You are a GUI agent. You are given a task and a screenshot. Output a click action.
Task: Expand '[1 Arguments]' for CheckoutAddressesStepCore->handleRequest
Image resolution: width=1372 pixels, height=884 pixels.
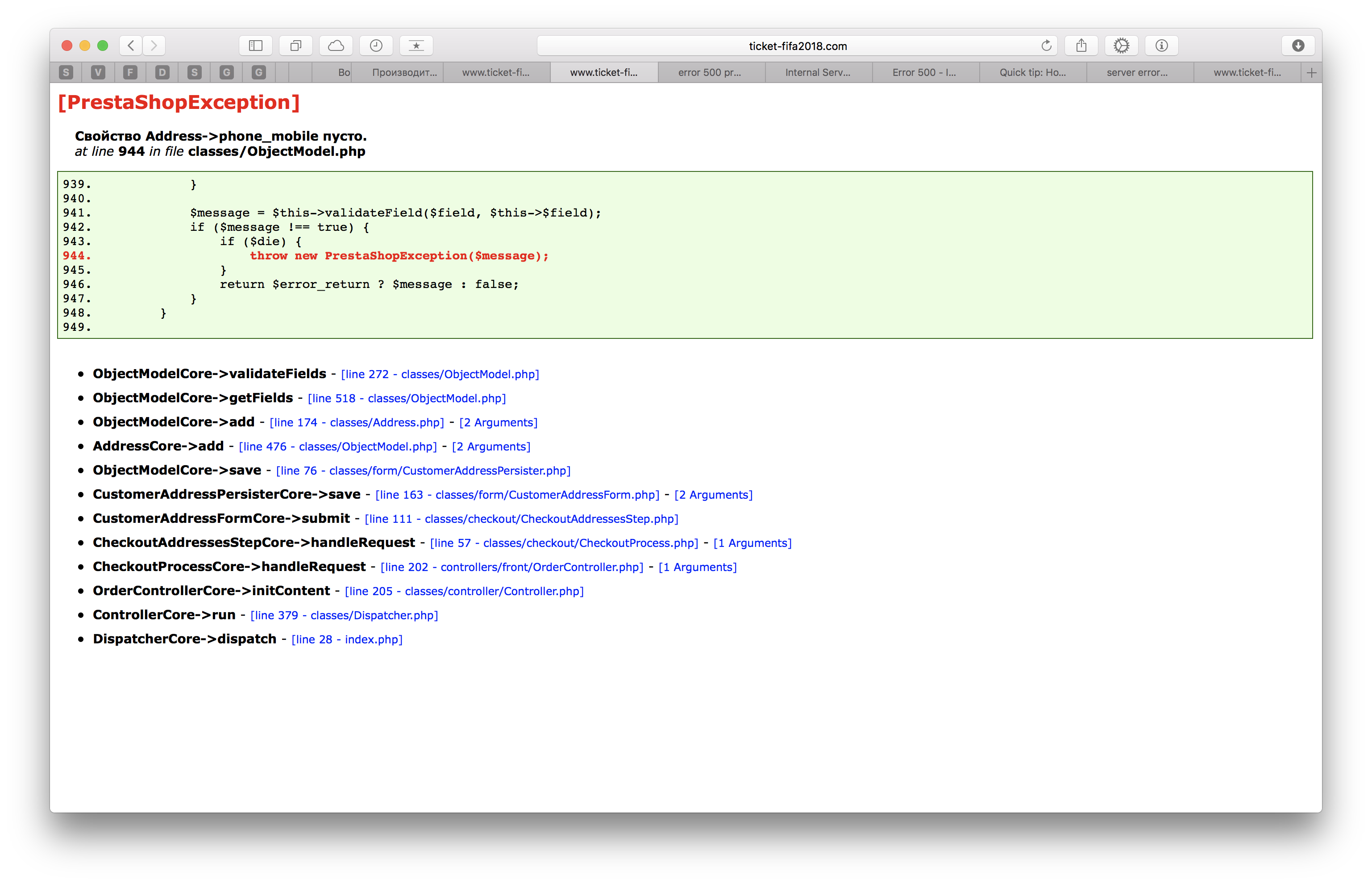coord(752,543)
